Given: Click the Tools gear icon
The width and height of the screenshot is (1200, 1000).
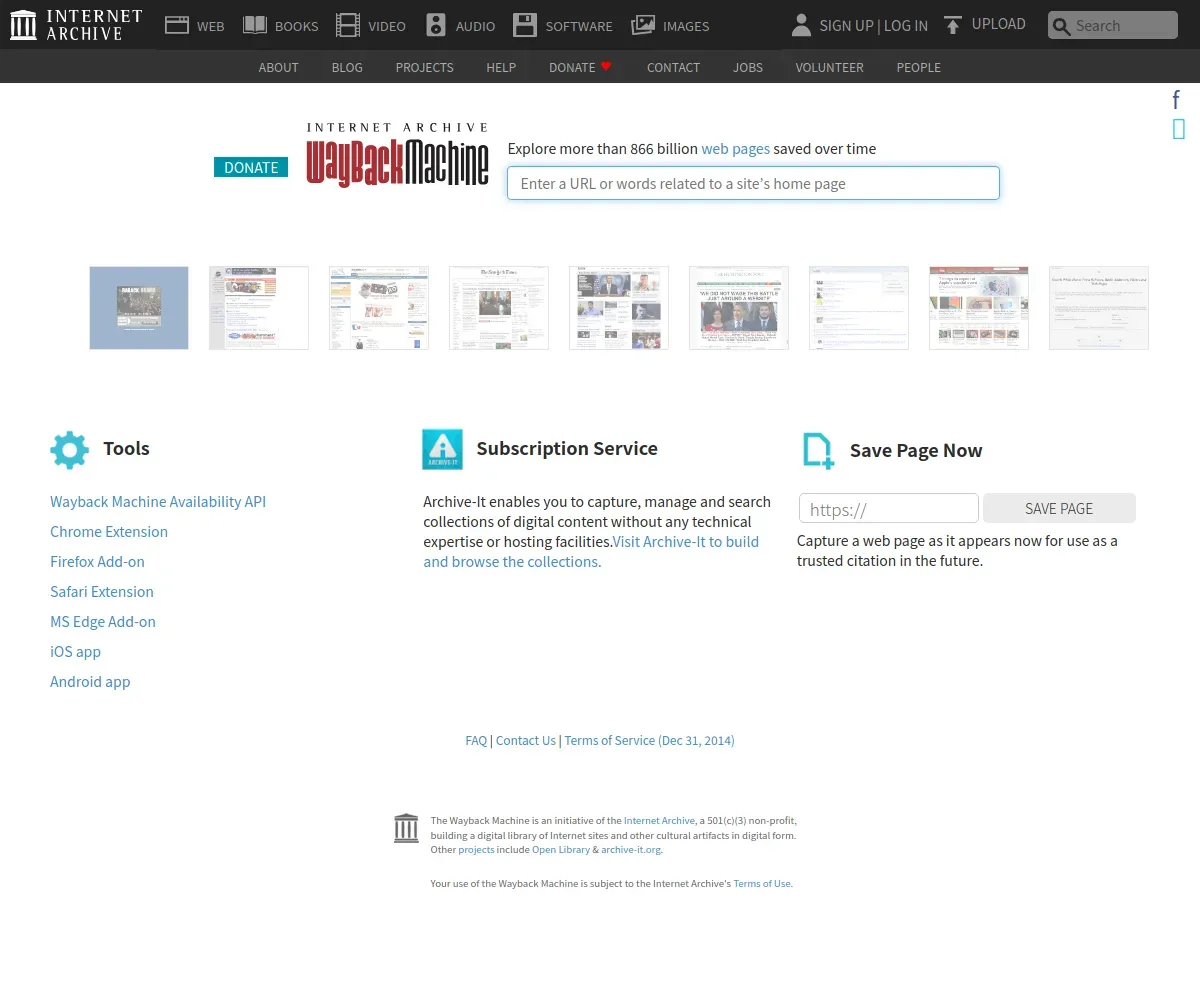Looking at the screenshot, I should pyautogui.click(x=69, y=450).
